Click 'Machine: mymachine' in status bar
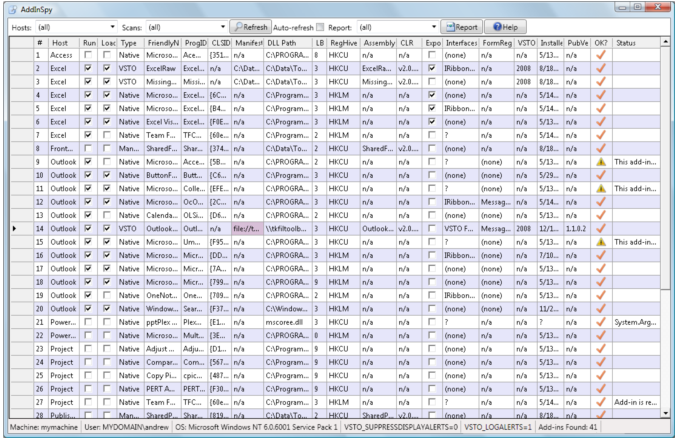The height and width of the screenshot is (439, 675). [44, 427]
